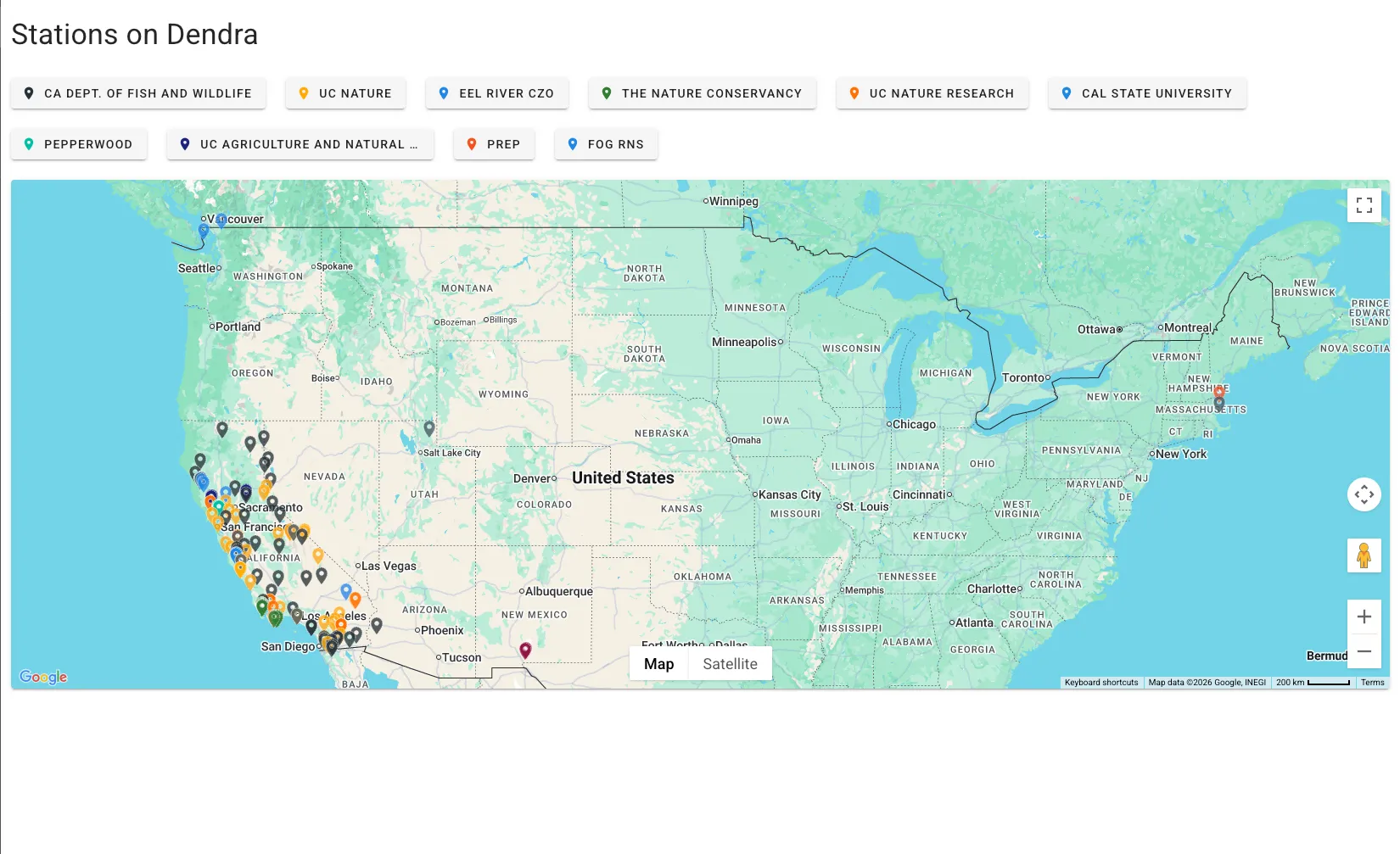Toggle the 200 km map scale units
The image size is (1400, 854).
click(x=1313, y=683)
